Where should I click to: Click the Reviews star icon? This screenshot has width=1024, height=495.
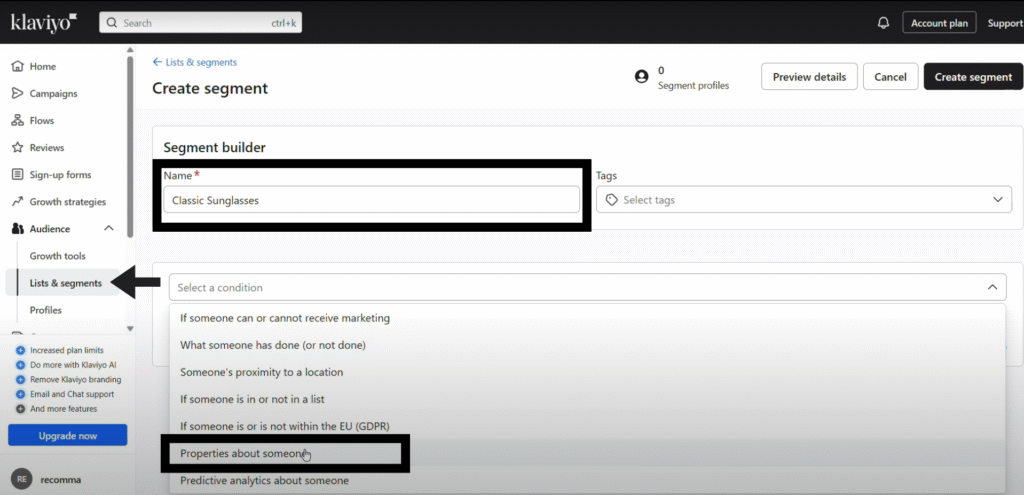point(17,148)
